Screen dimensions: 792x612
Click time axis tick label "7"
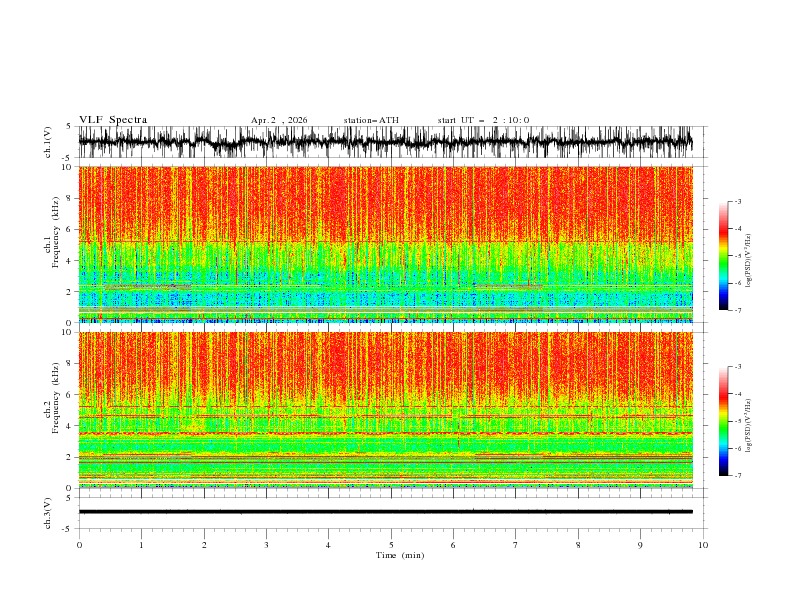[516, 545]
